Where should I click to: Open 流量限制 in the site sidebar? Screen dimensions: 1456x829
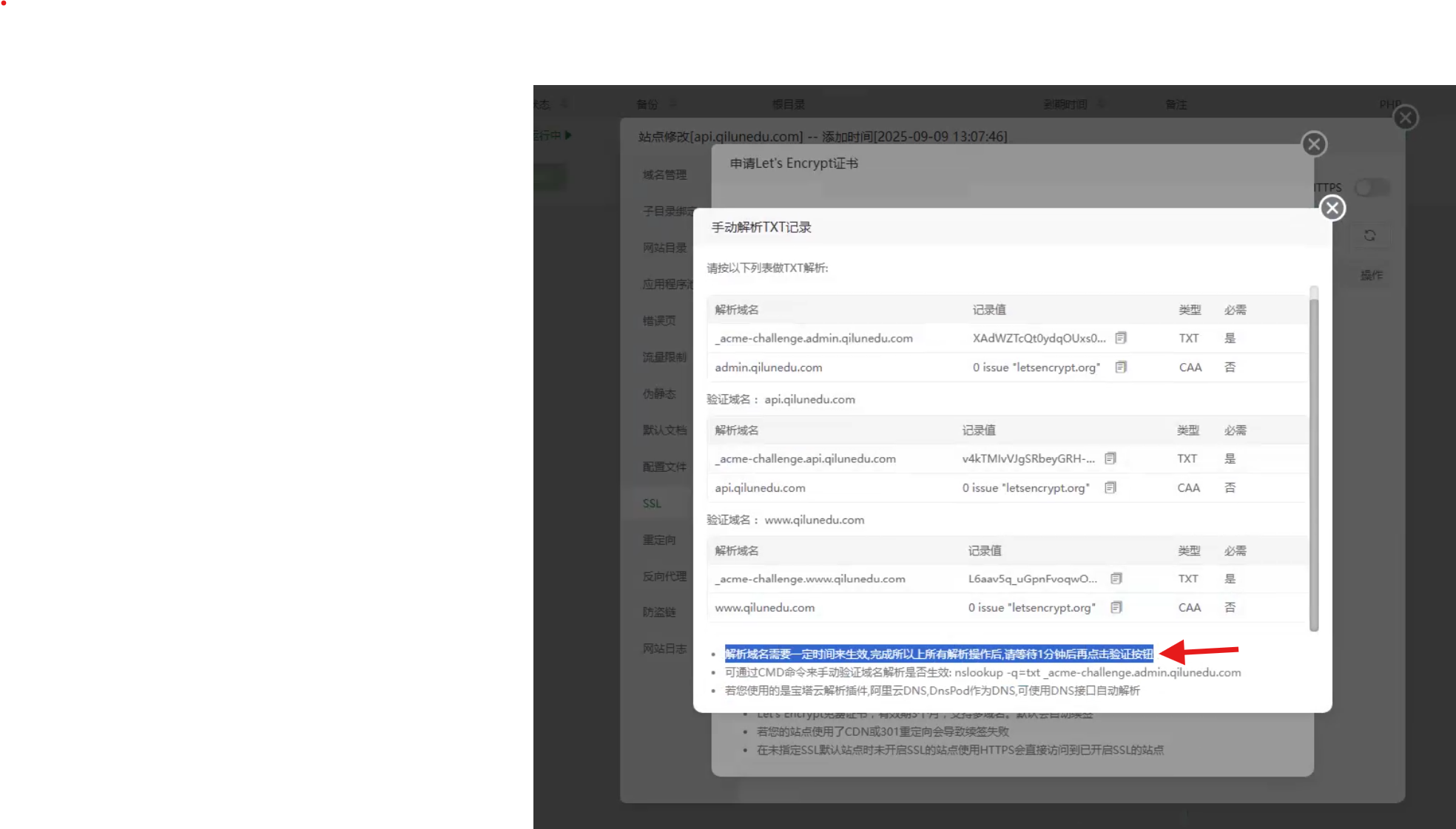pyautogui.click(x=664, y=357)
